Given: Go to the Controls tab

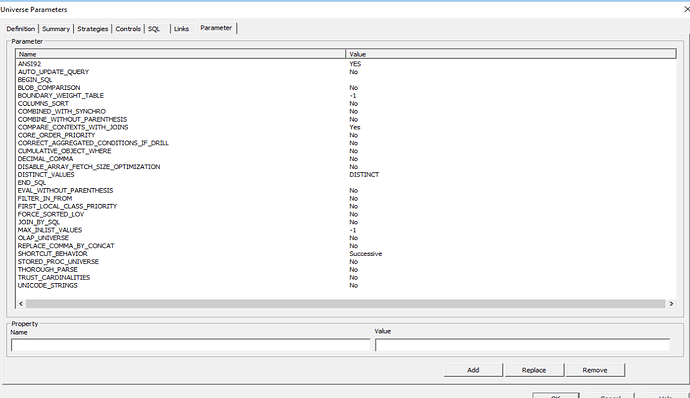Looking at the screenshot, I should click(x=128, y=29).
